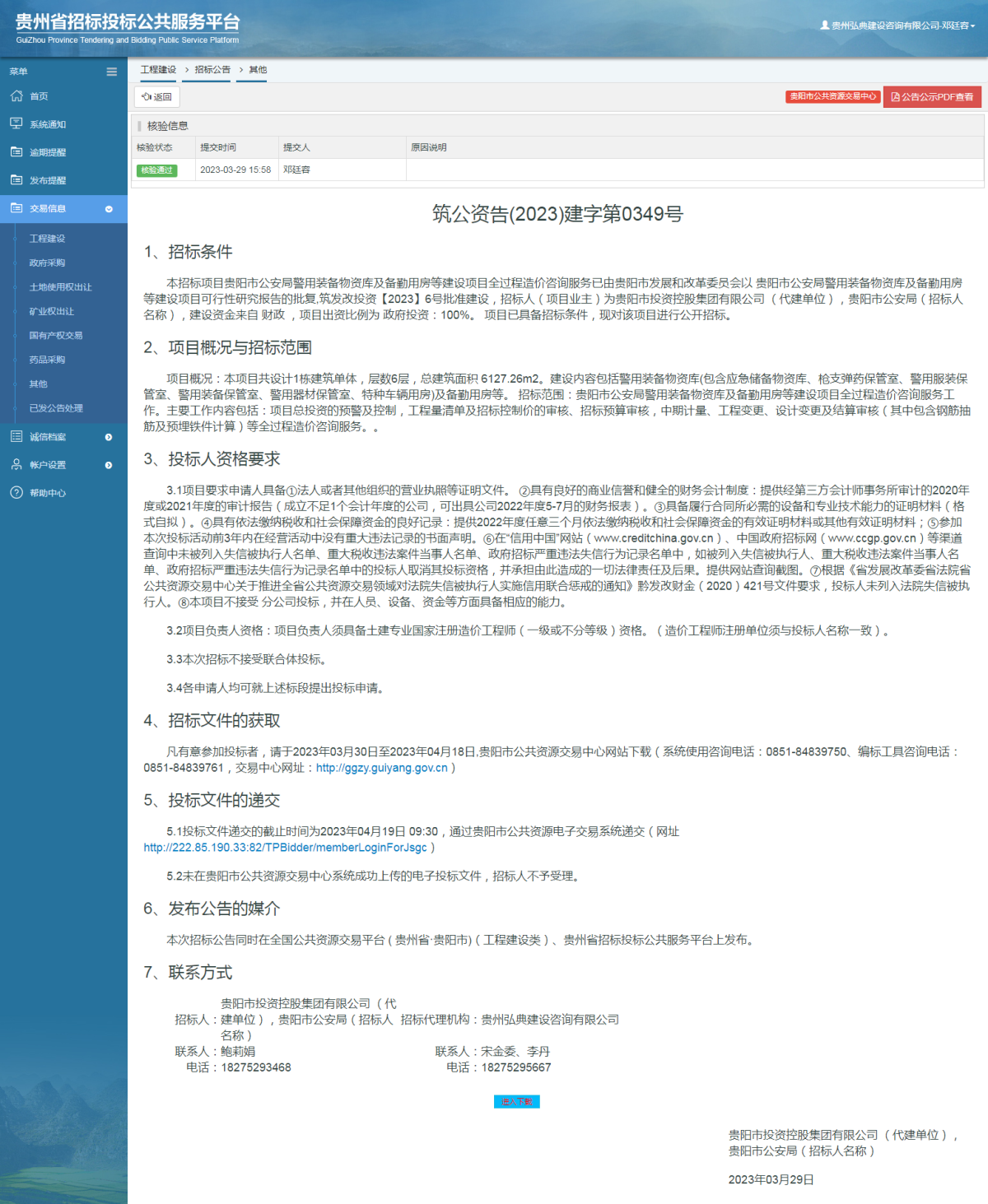The image size is (988, 1204).
Task: Open the 帮助中心 help center icon
Action: pos(16,493)
